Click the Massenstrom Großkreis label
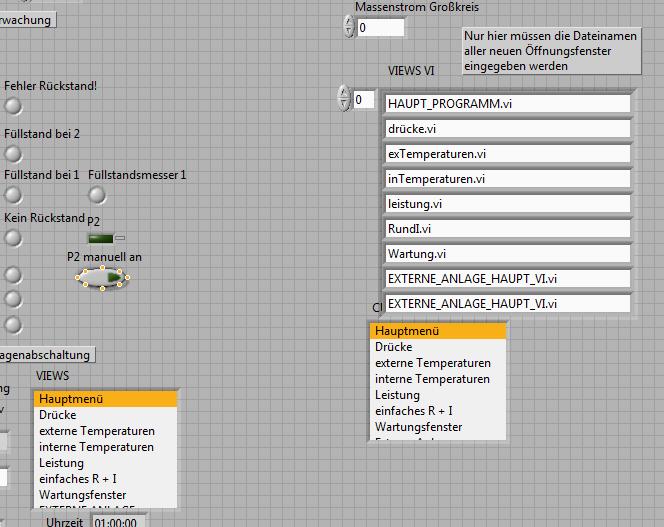The width and height of the screenshot is (664, 527). pyautogui.click(x=417, y=7)
